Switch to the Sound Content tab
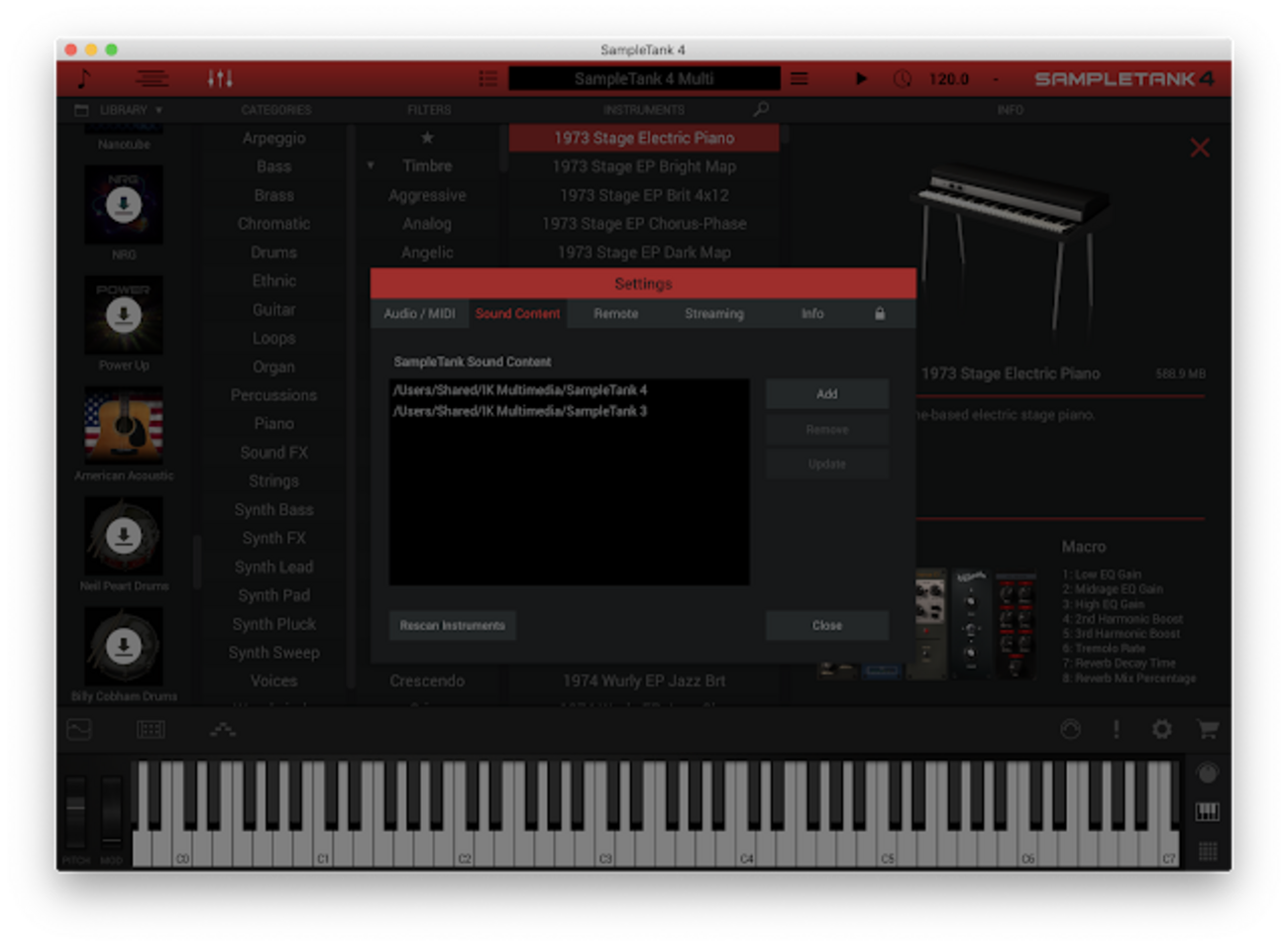Screen dimensions: 1288x946 coord(517,313)
